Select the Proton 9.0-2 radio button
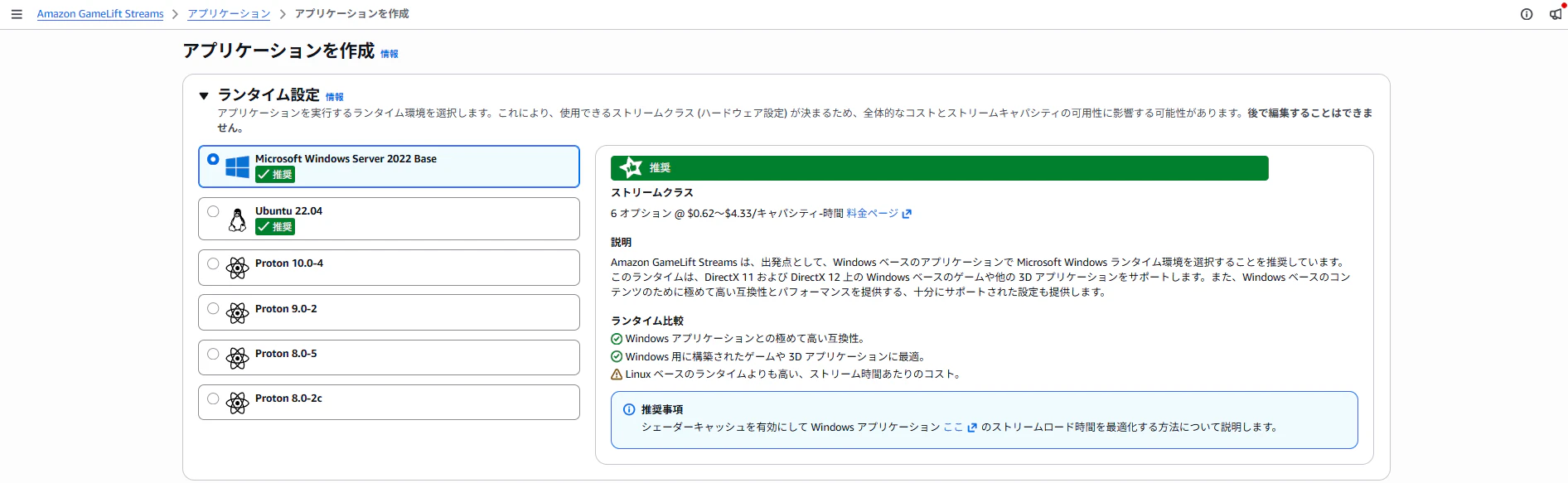Image resolution: width=1568 pixels, height=483 pixels. (x=213, y=308)
